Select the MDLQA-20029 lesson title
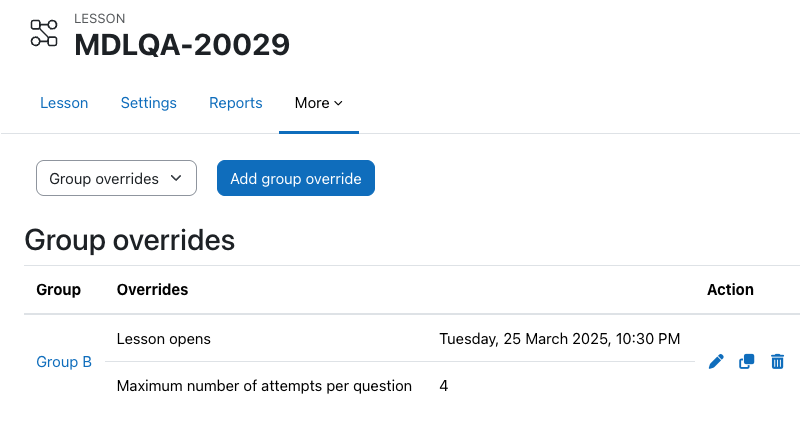The width and height of the screenshot is (800, 429). click(182, 44)
